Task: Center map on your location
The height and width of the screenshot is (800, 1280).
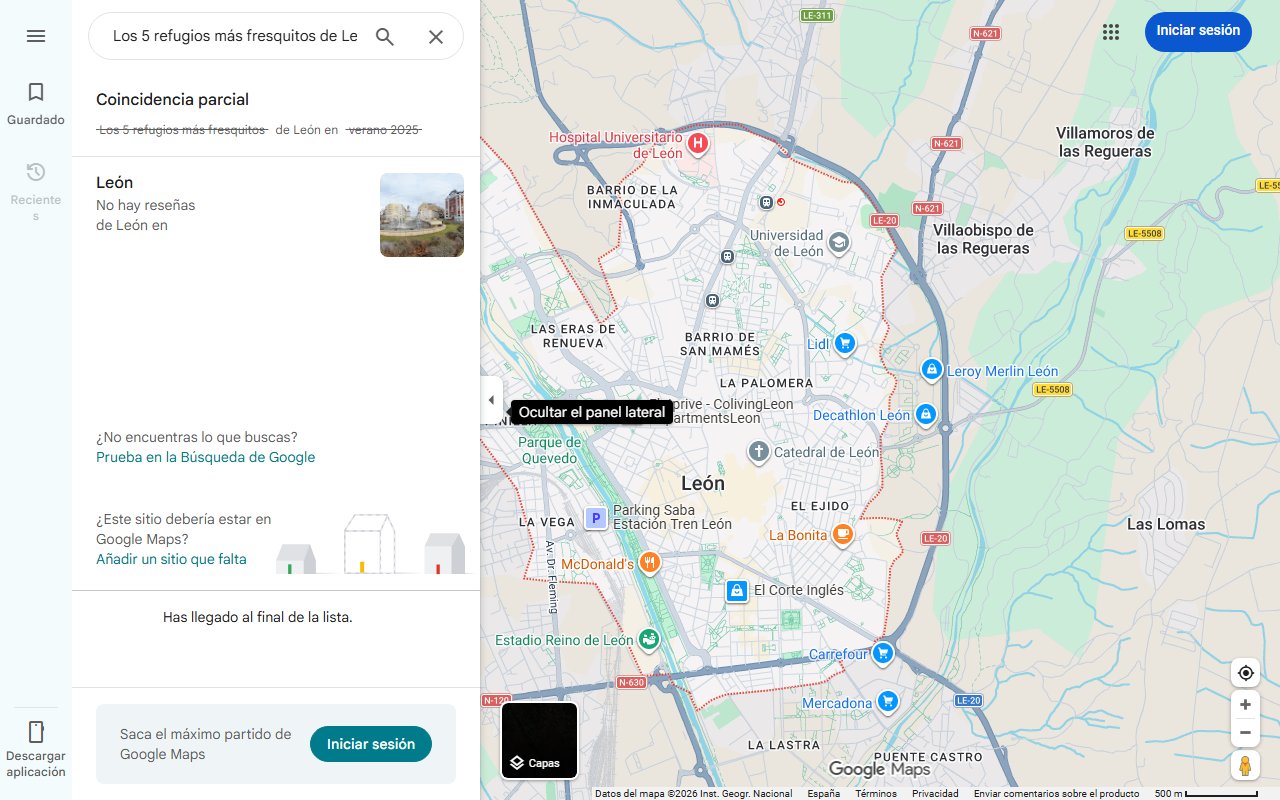Action: click(x=1245, y=673)
